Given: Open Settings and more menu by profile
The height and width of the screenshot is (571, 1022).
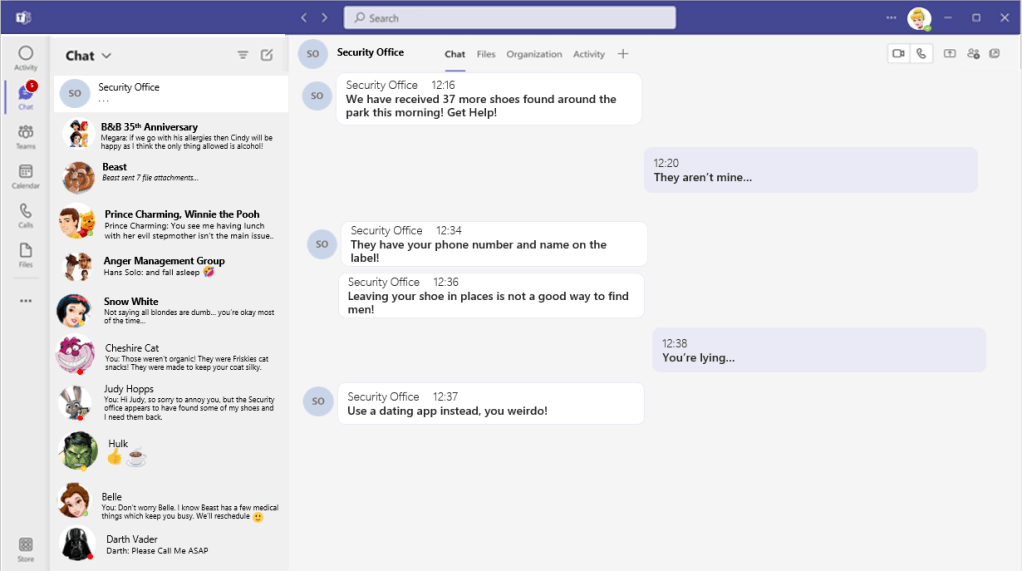Looking at the screenshot, I should (891, 18).
